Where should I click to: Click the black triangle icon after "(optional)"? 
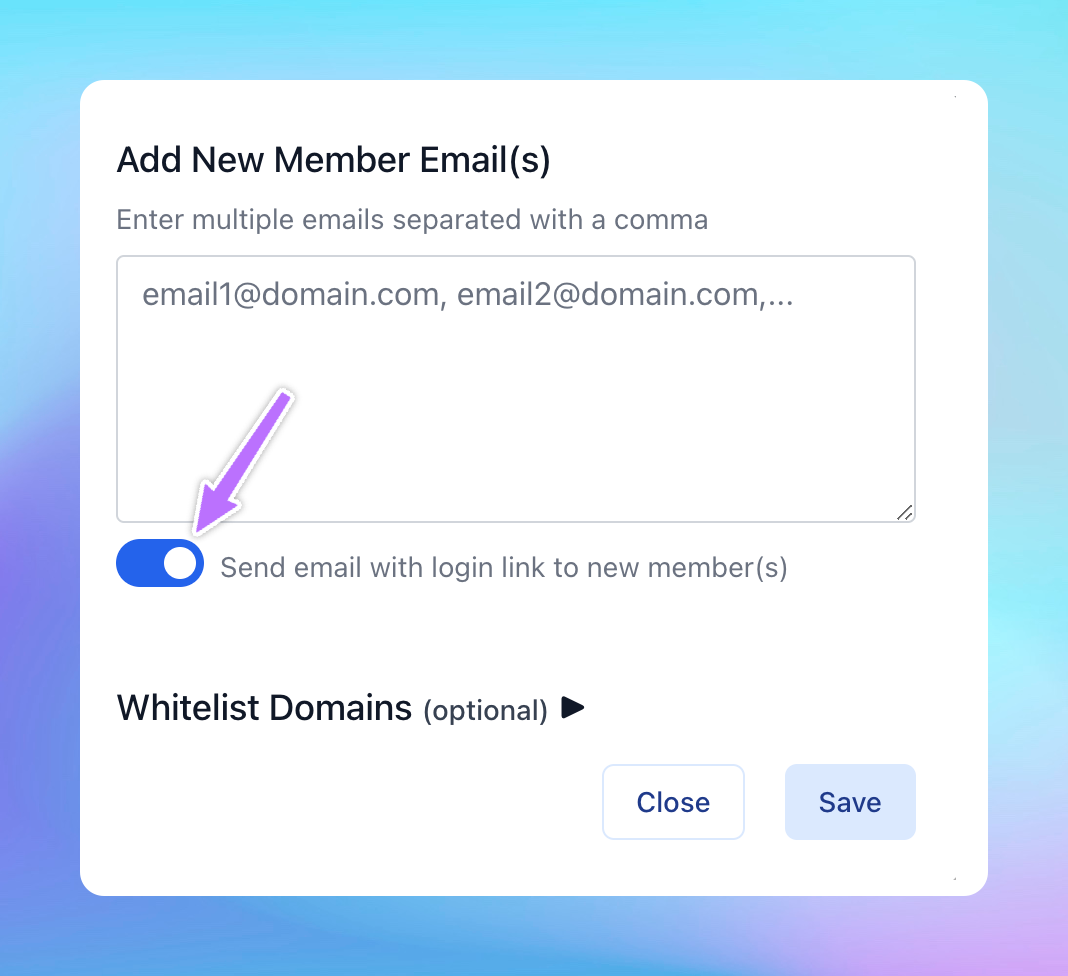click(x=572, y=708)
